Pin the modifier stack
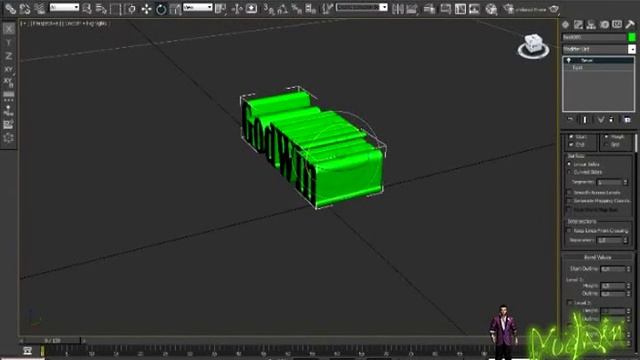640x360 pixels. pyautogui.click(x=571, y=120)
